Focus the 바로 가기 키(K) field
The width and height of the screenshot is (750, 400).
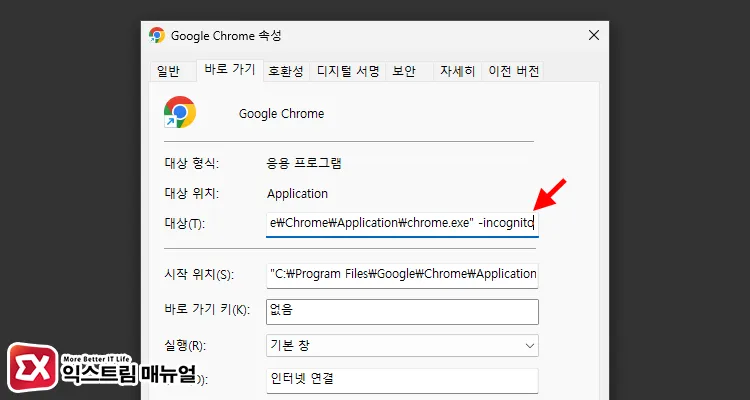pos(402,311)
